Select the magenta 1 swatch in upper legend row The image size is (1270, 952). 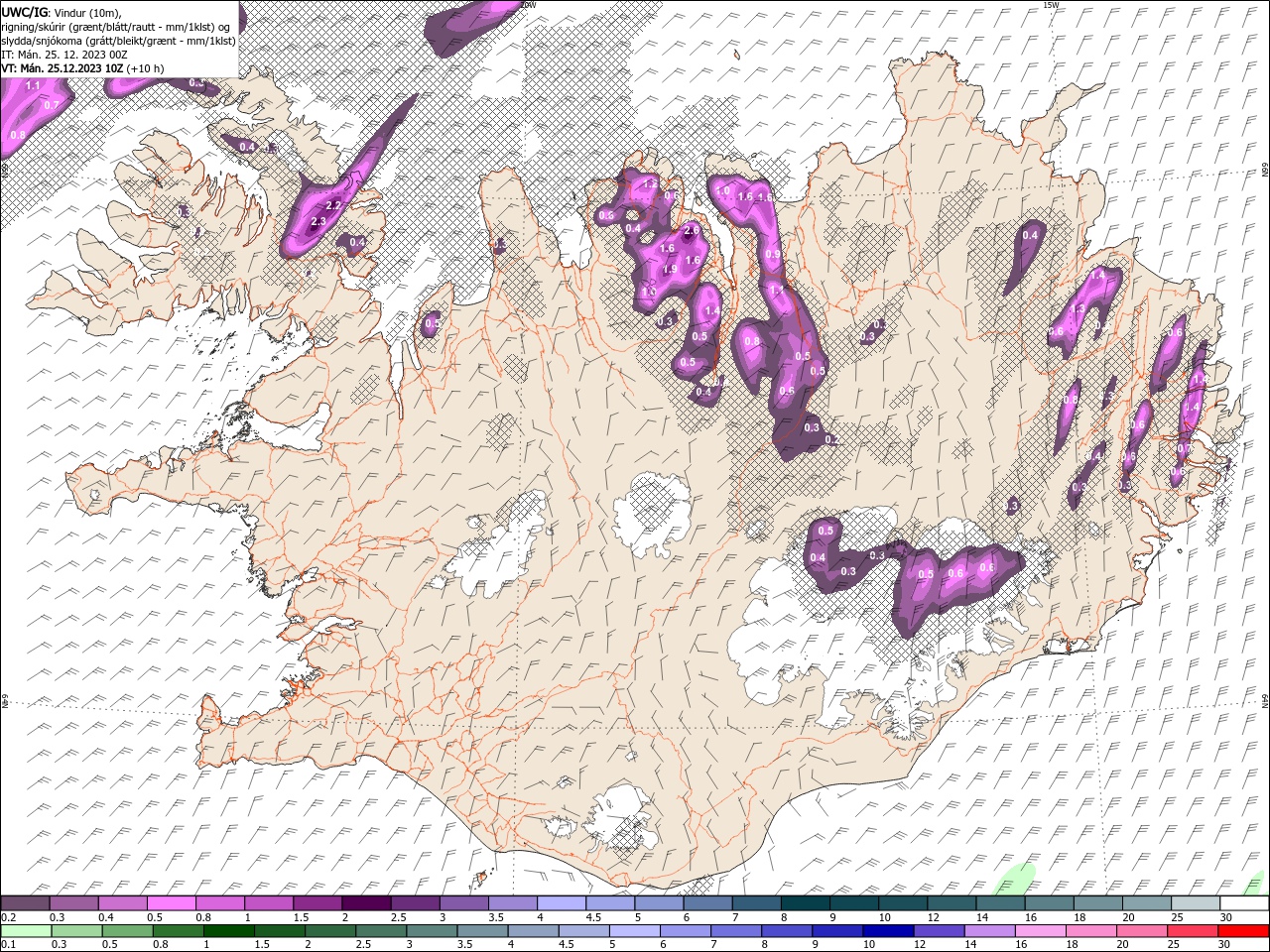(269, 903)
